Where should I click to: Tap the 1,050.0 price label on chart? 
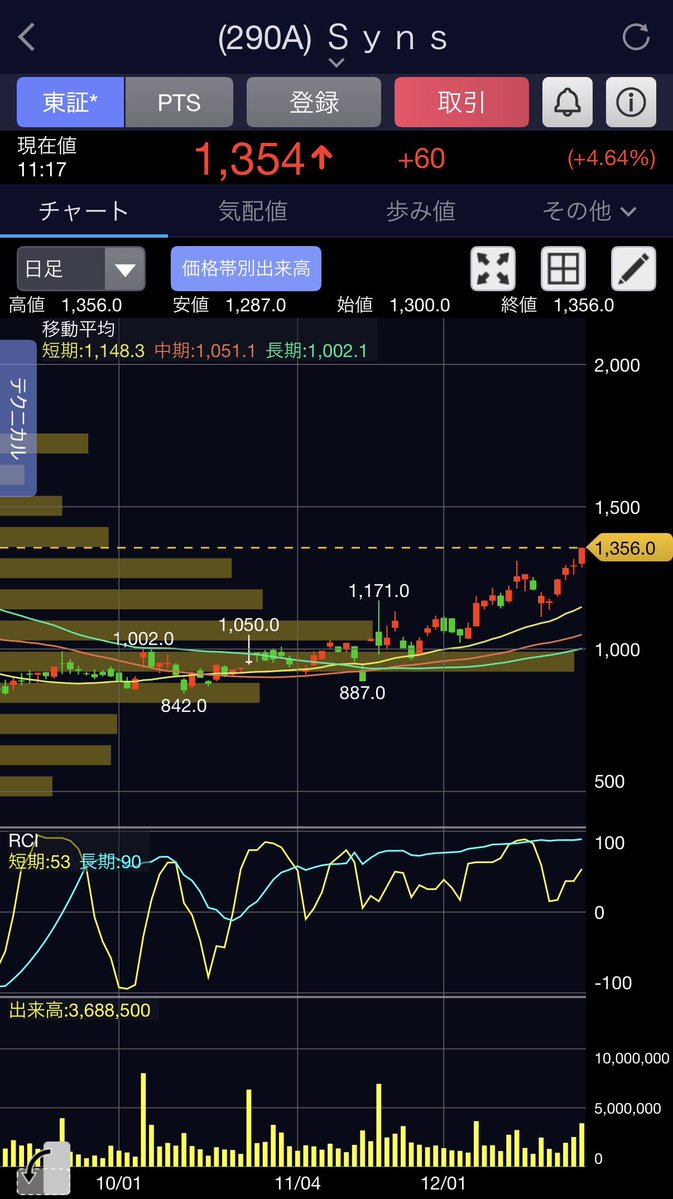tap(249, 625)
